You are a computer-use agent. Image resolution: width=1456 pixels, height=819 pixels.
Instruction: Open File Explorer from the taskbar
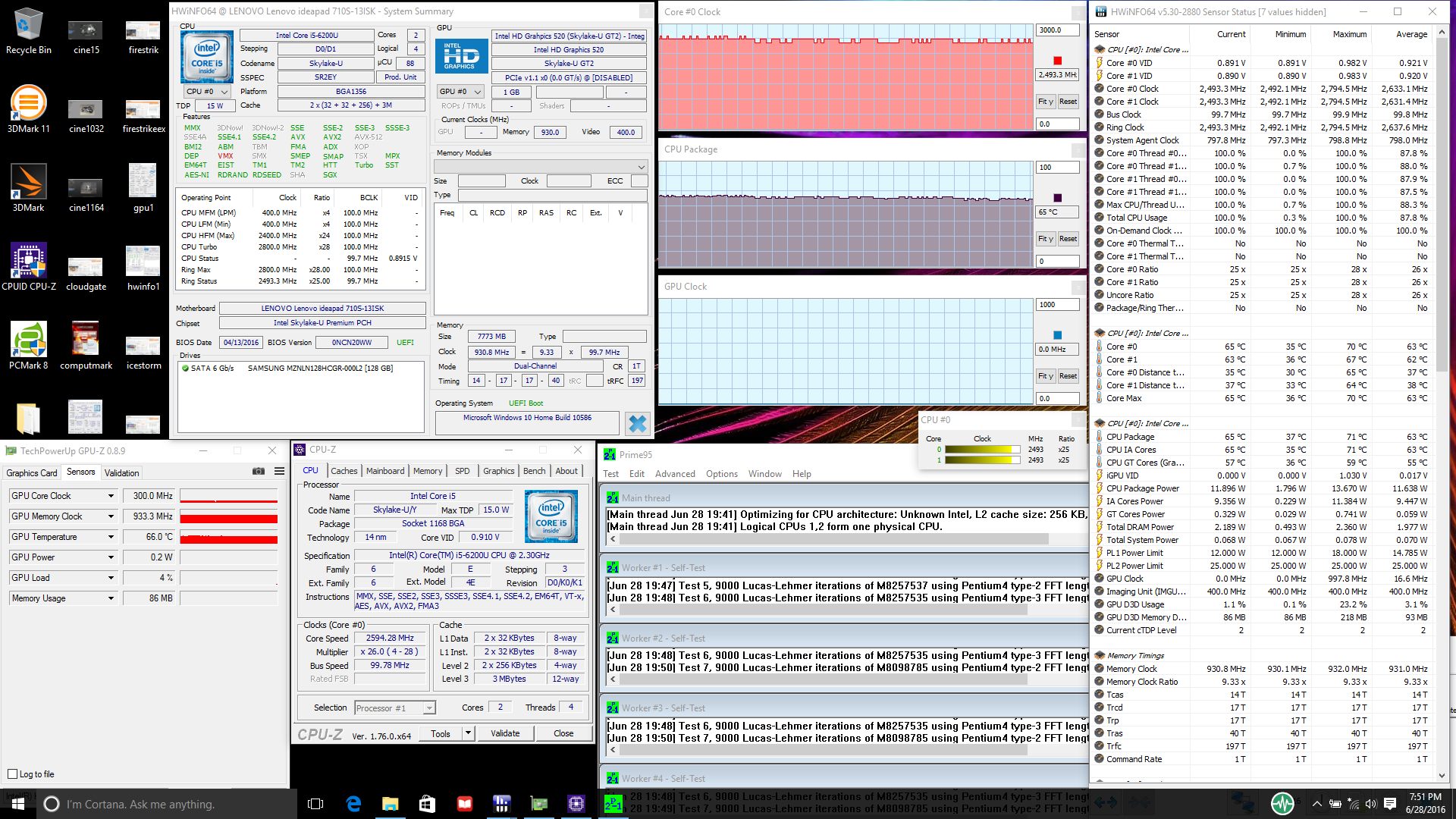(x=391, y=804)
